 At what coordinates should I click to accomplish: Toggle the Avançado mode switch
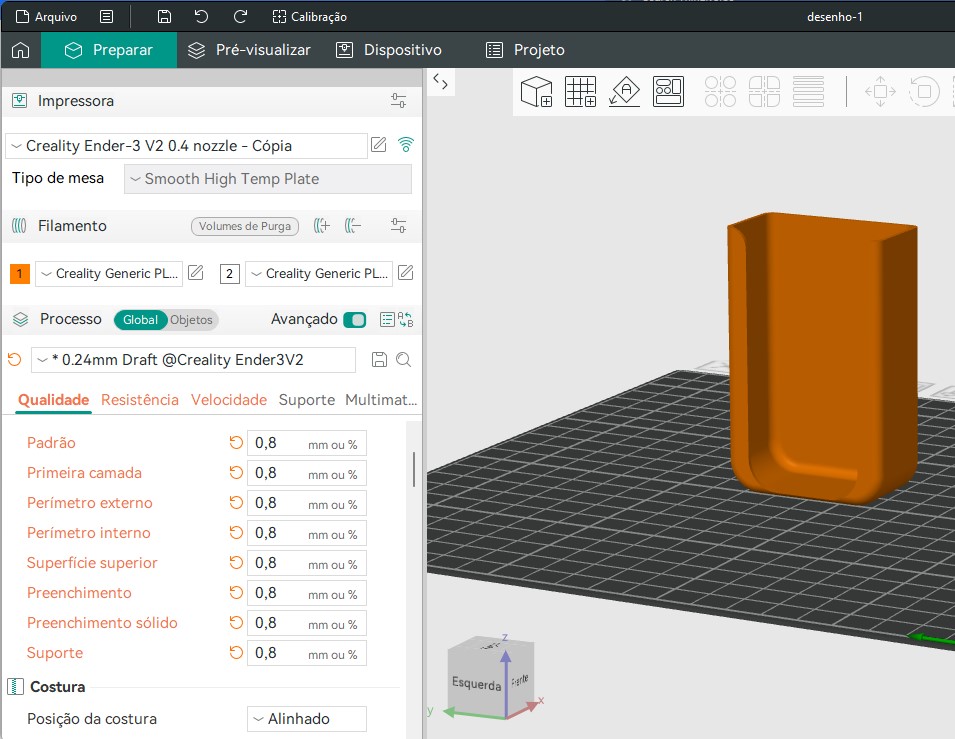click(x=354, y=320)
